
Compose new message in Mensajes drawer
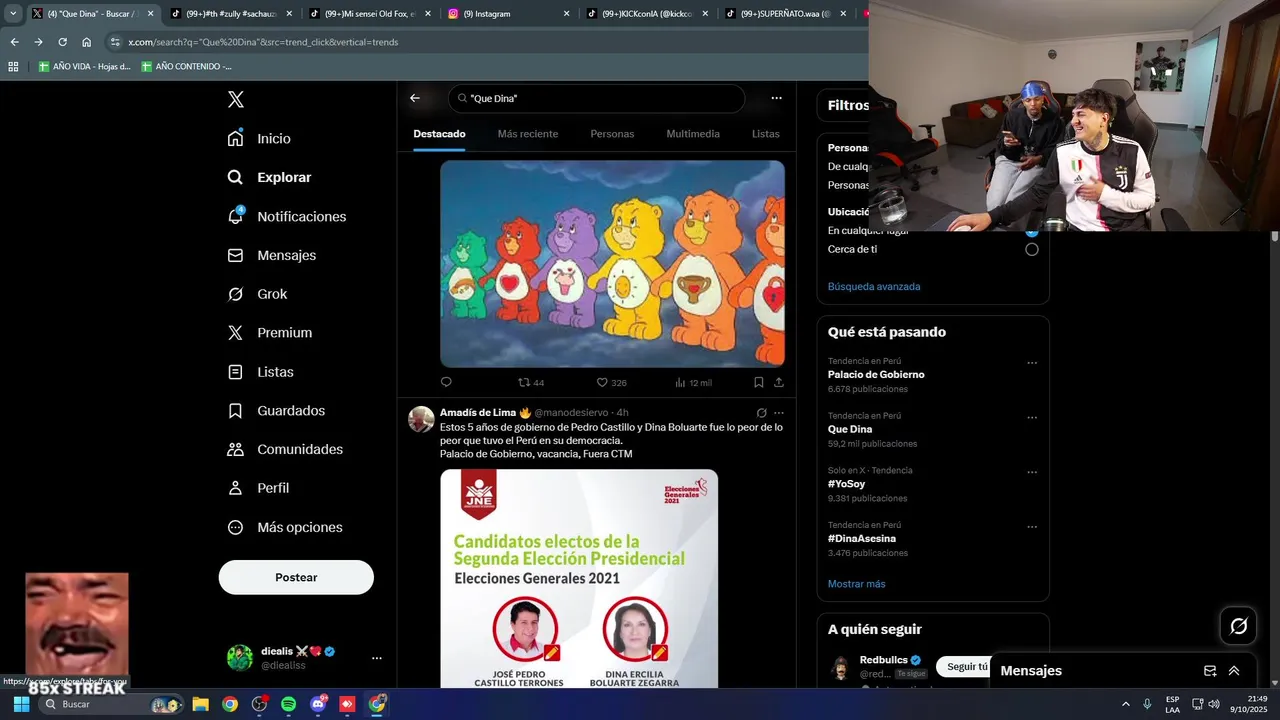coord(1210,671)
